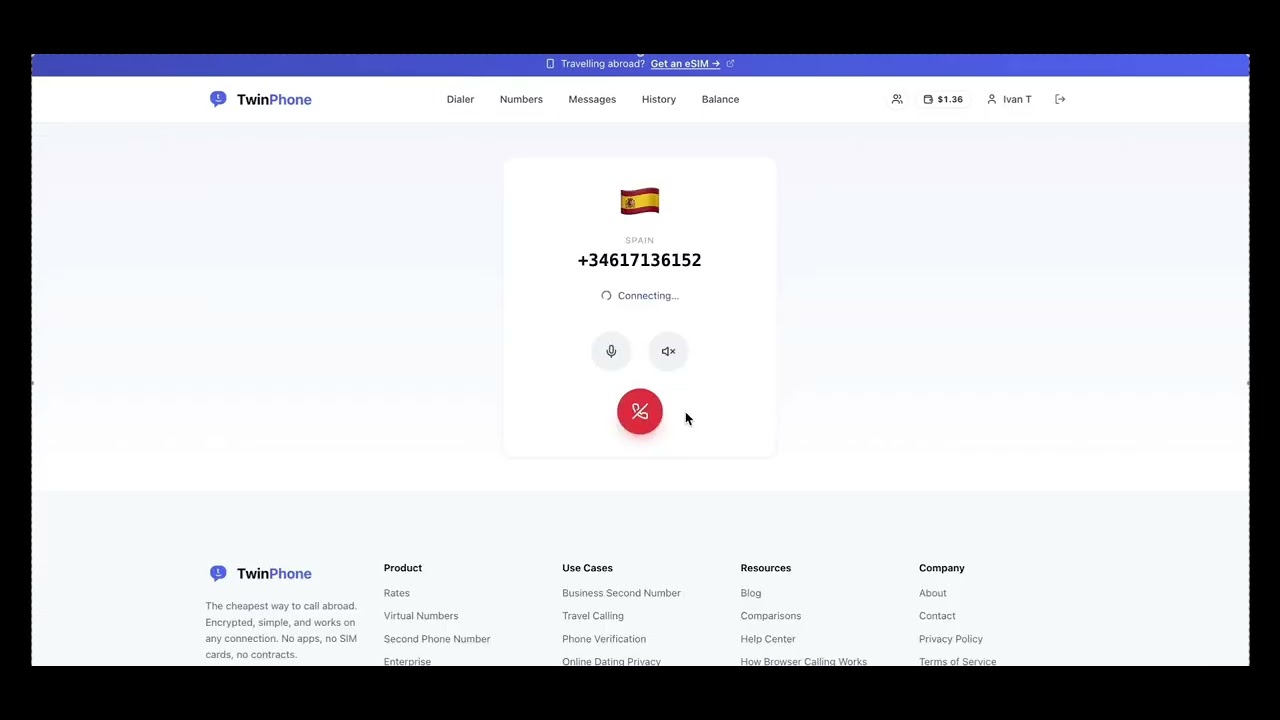Click the footer TwinPhone logo

tap(260, 573)
